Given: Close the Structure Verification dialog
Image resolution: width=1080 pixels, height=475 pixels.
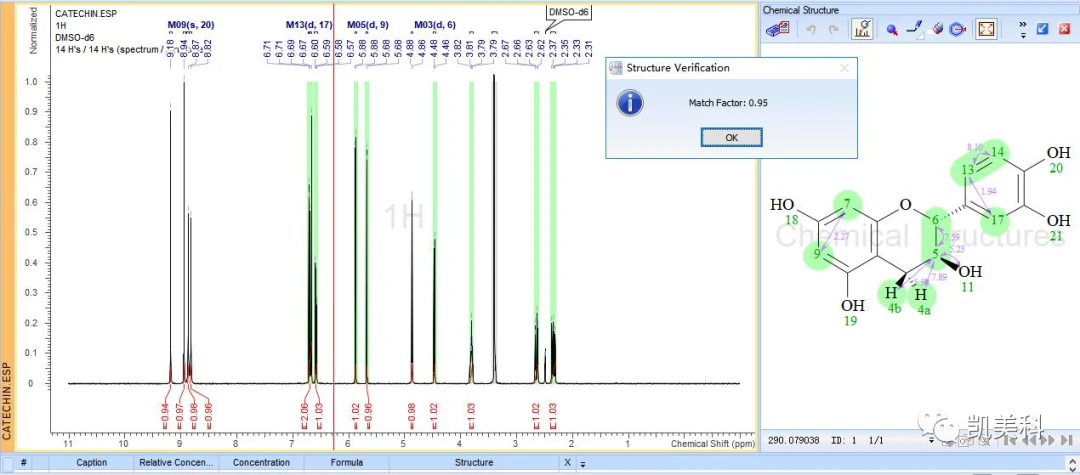Looking at the screenshot, I should click(844, 68).
